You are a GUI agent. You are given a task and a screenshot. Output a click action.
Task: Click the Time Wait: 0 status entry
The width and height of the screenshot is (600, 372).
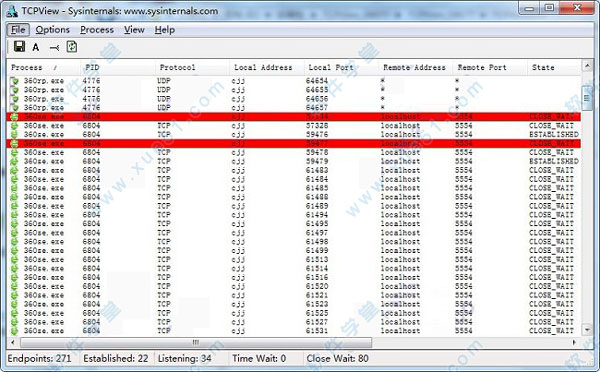click(x=259, y=359)
